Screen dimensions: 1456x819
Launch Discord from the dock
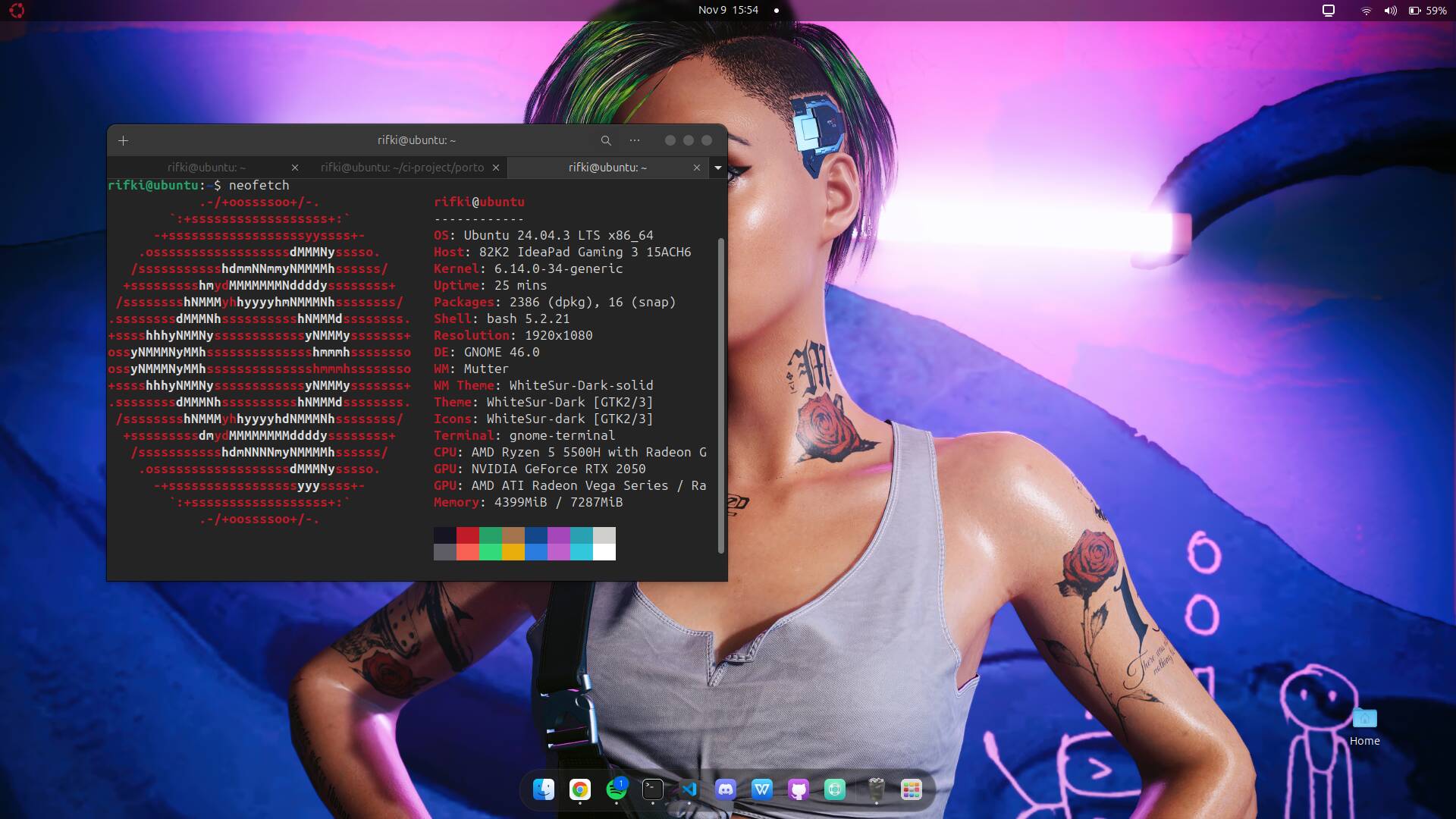point(725,789)
